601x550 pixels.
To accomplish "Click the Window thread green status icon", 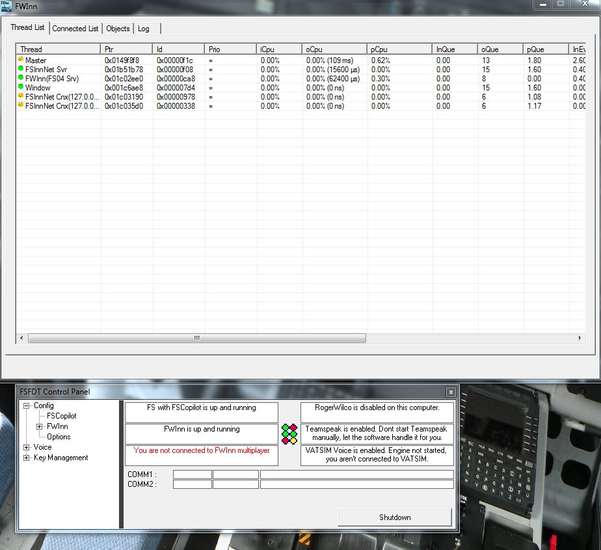I will (x=21, y=87).
